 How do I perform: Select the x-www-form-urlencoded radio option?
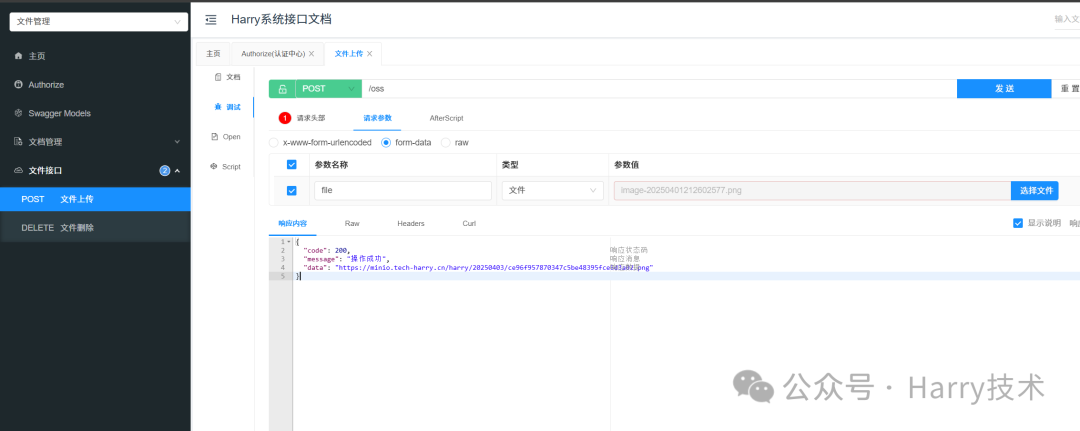pos(273,143)
